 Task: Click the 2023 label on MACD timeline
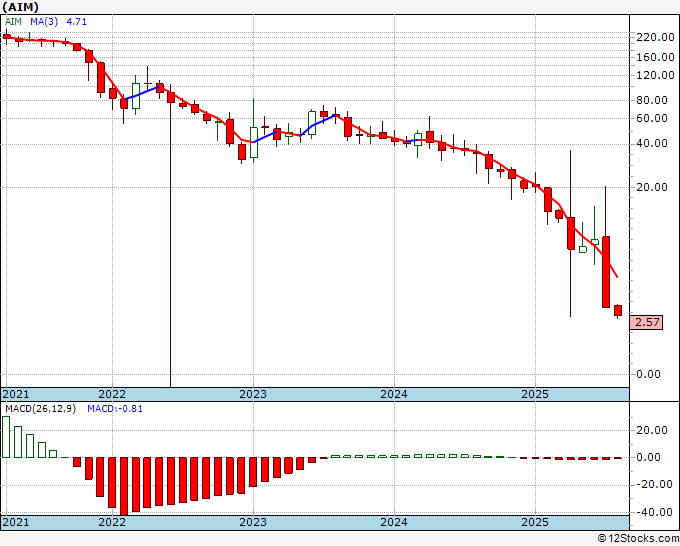pos(253,522)
